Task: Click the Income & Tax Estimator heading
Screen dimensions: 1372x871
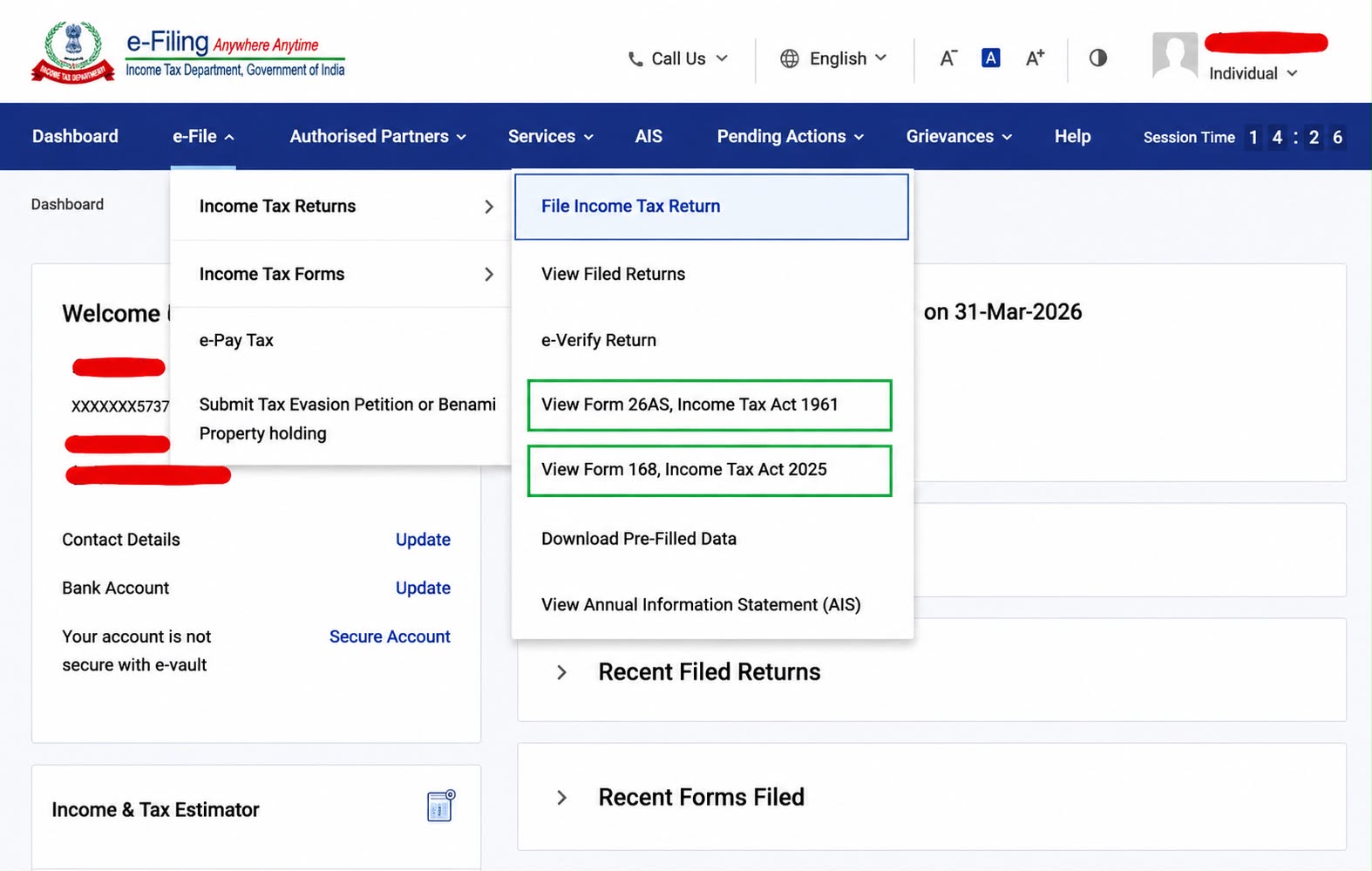Action: click(x=155, y=809)
